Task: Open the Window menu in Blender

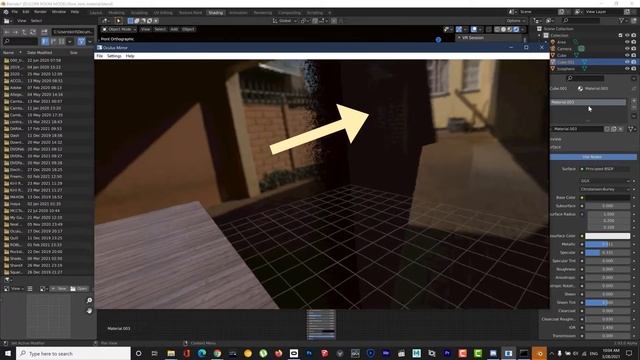Action: pyautogui.click(x=59, y=12)
